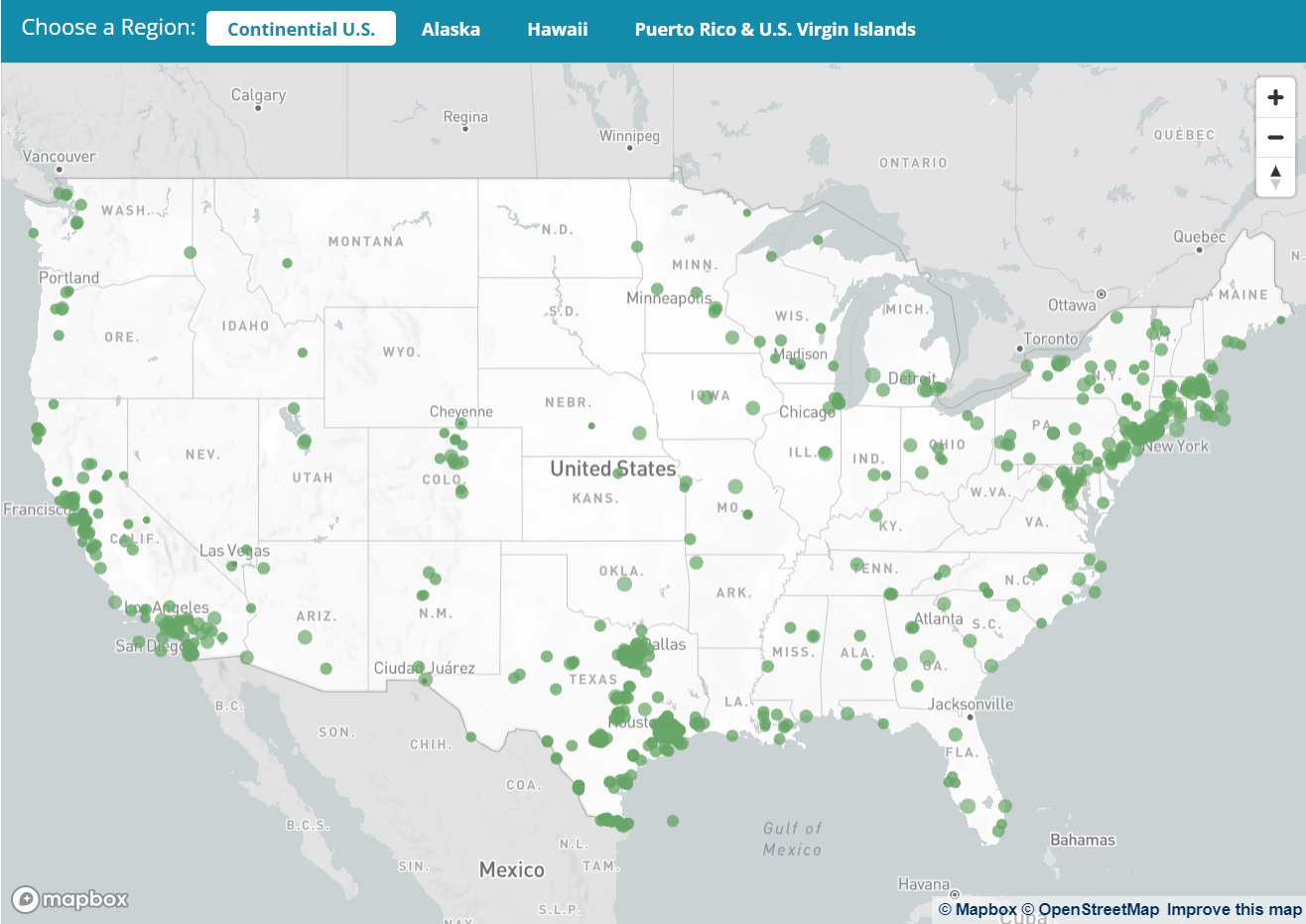Open the © OpenStreetMap attribution link
The height and width of the screenshot is (924, 1306).
(1090, 909)
